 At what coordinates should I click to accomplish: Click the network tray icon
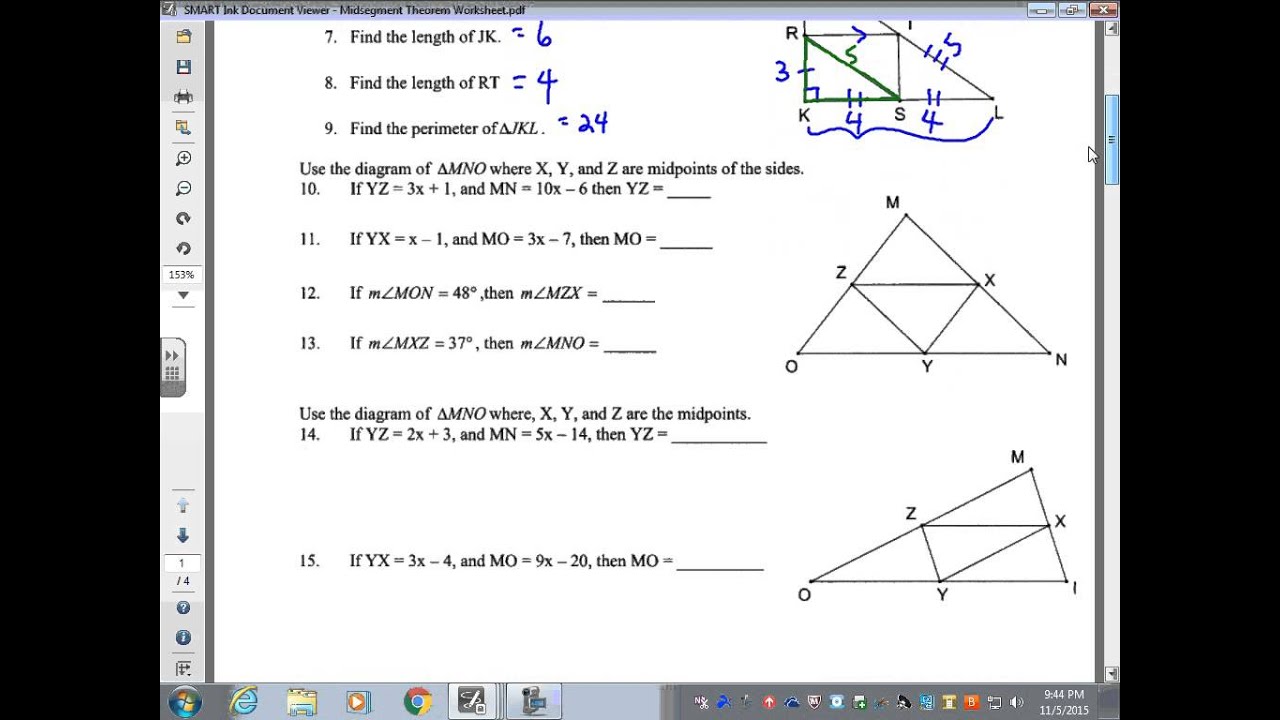coord(995,702)
